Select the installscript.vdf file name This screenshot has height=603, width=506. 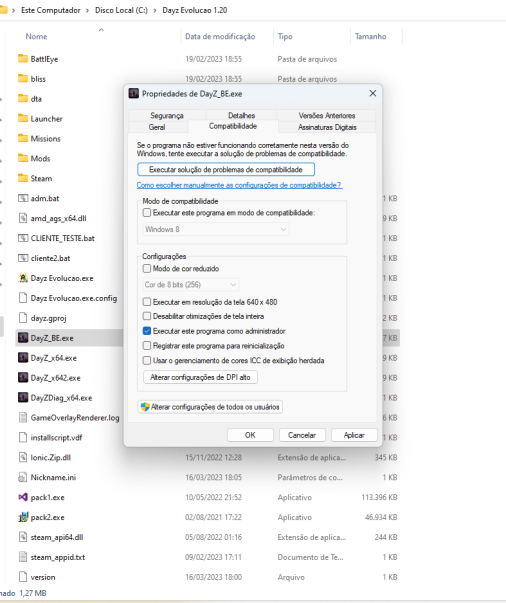click(x=57, y=437)
